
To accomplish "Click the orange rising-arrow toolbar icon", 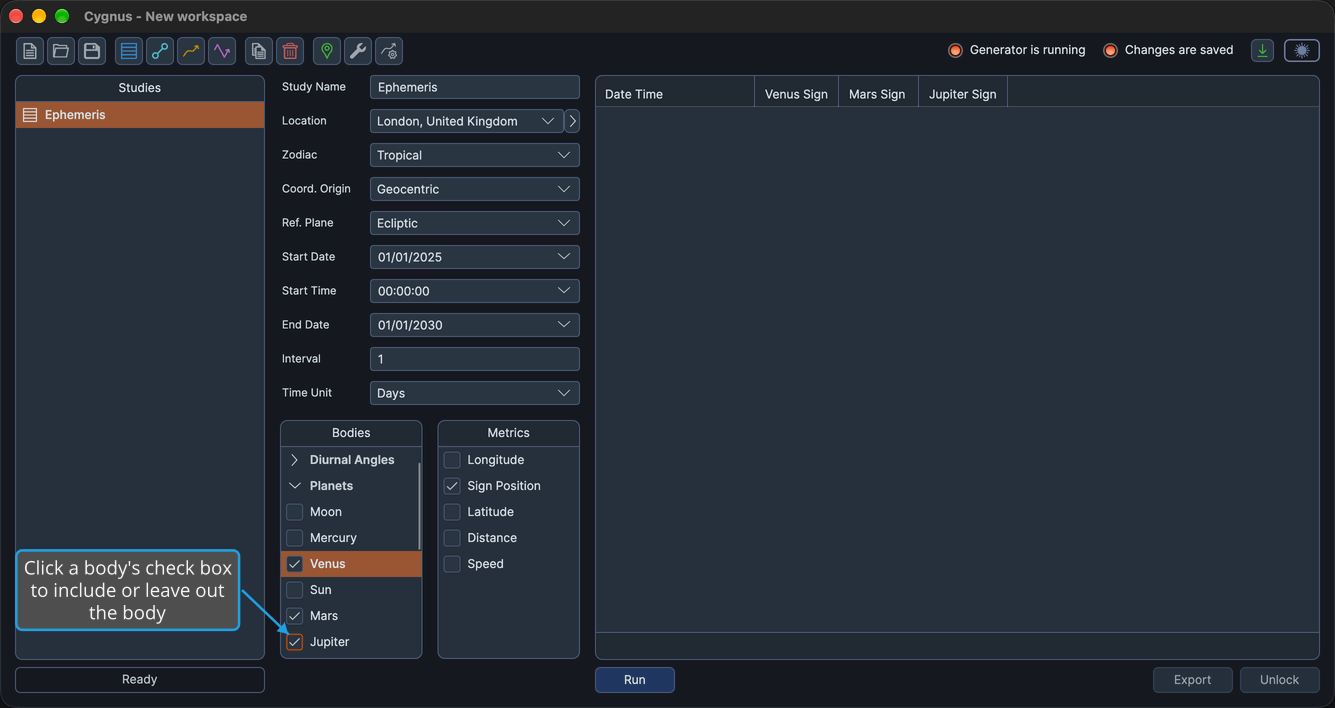I will click(x=191, y=51).
